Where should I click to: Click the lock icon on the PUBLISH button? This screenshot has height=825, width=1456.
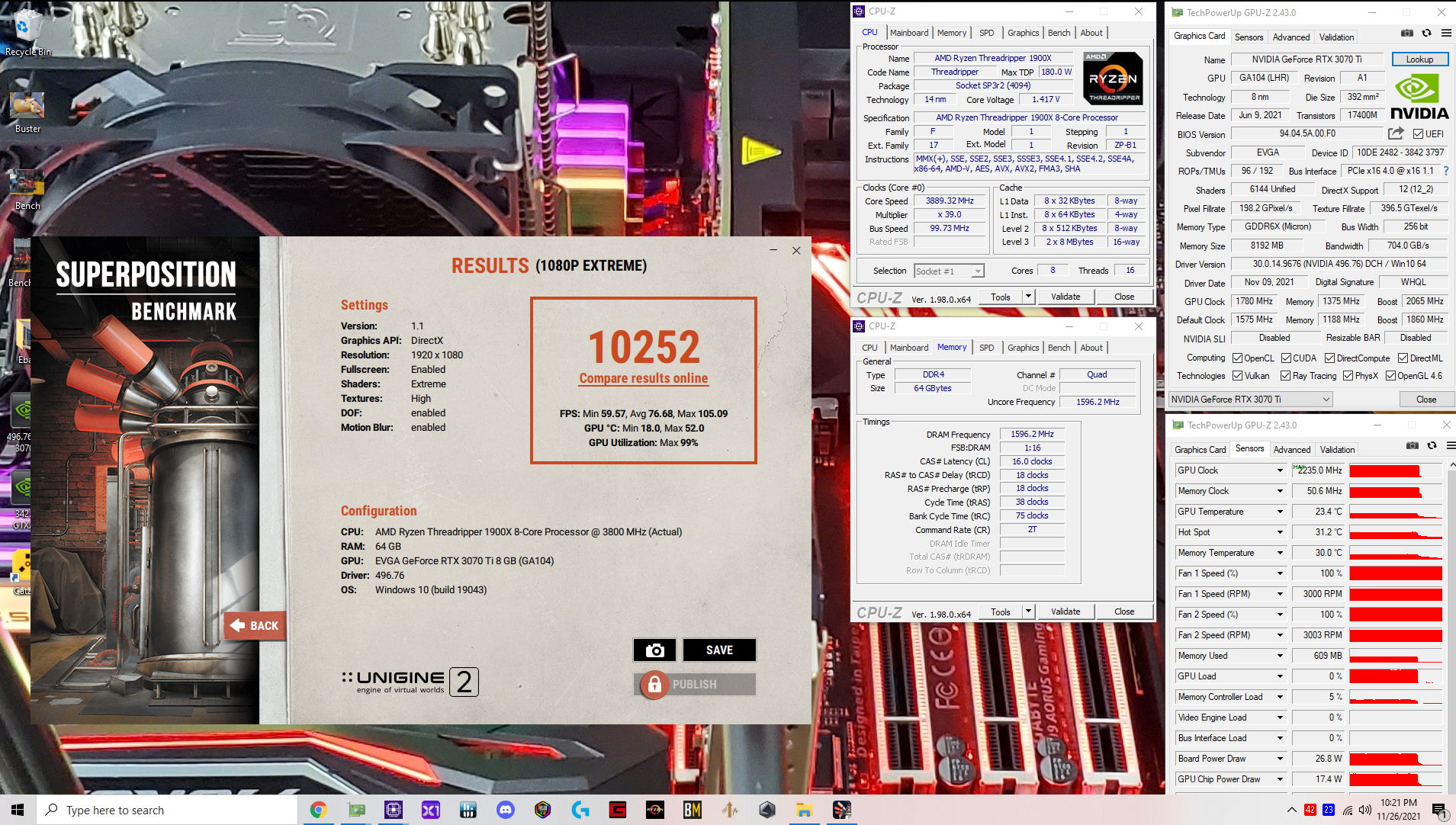tap(654, 685)
